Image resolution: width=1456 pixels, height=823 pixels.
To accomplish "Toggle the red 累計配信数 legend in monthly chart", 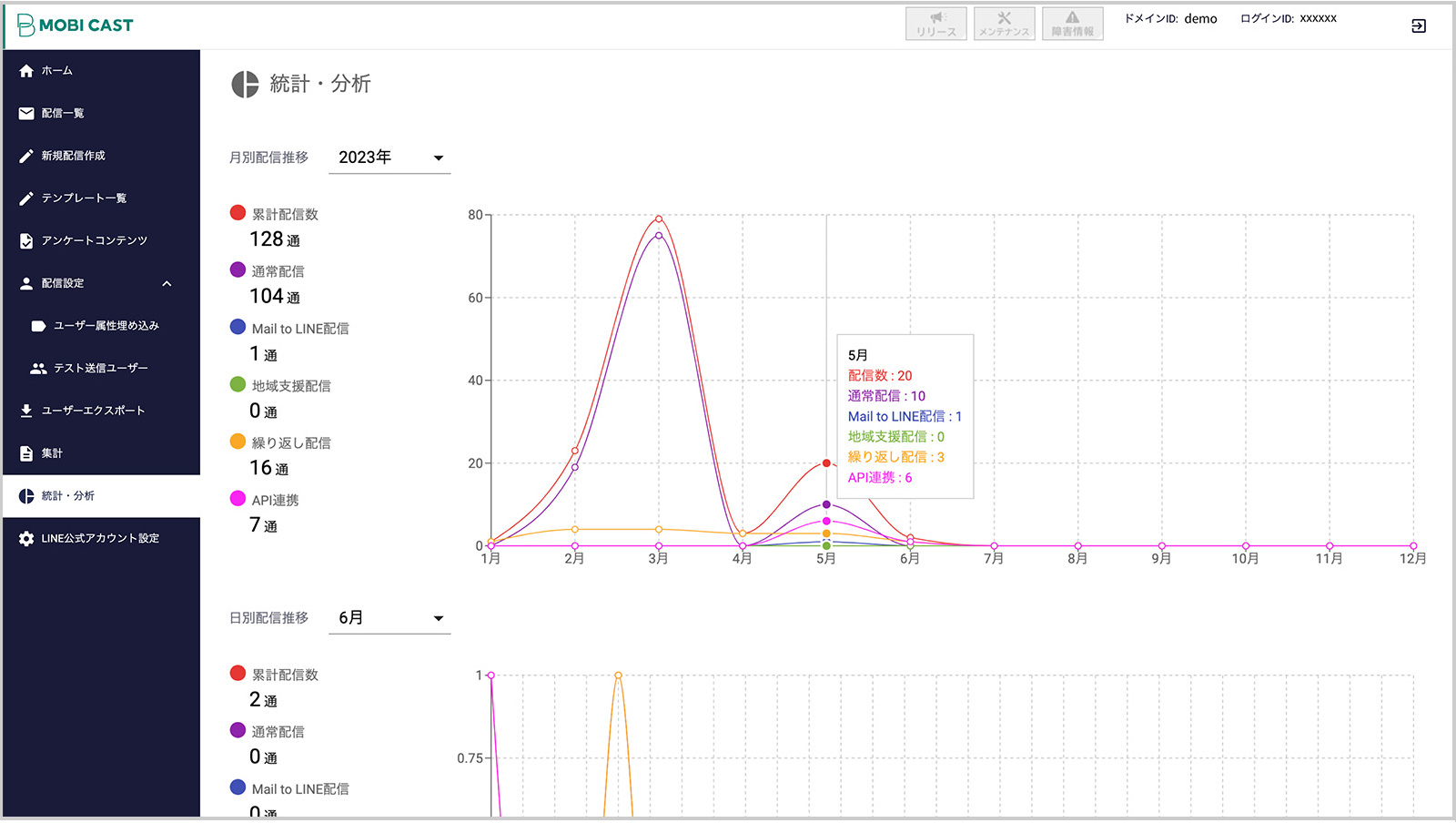I will tap(238, 213).
